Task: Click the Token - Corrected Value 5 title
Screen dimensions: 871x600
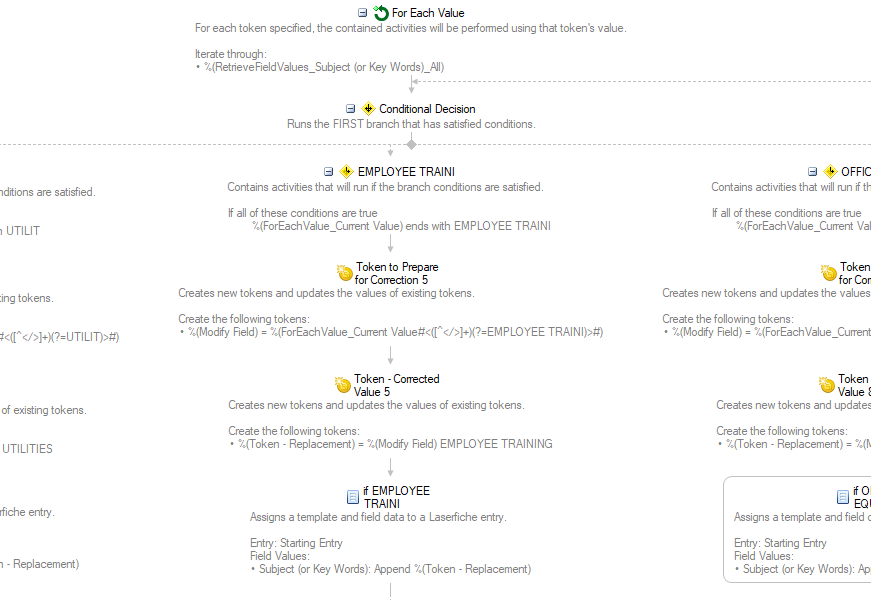Action: (397, 385)
